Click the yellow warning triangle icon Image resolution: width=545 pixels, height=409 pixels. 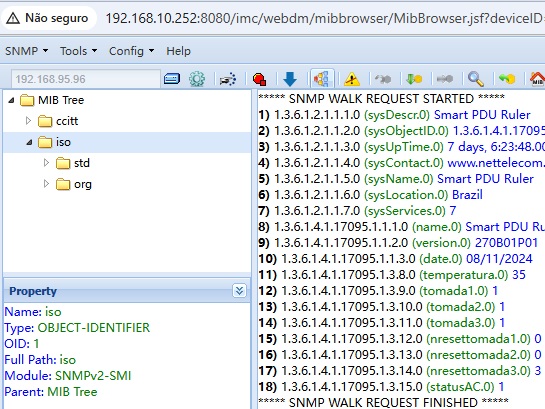[352, 79]
